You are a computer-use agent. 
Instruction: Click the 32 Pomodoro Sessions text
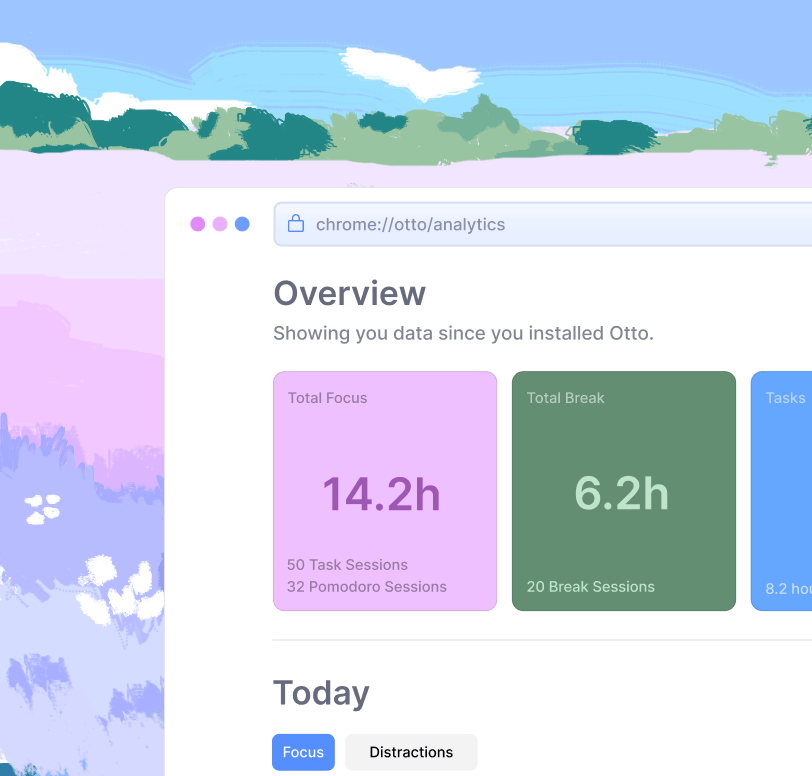coord(366,587)
